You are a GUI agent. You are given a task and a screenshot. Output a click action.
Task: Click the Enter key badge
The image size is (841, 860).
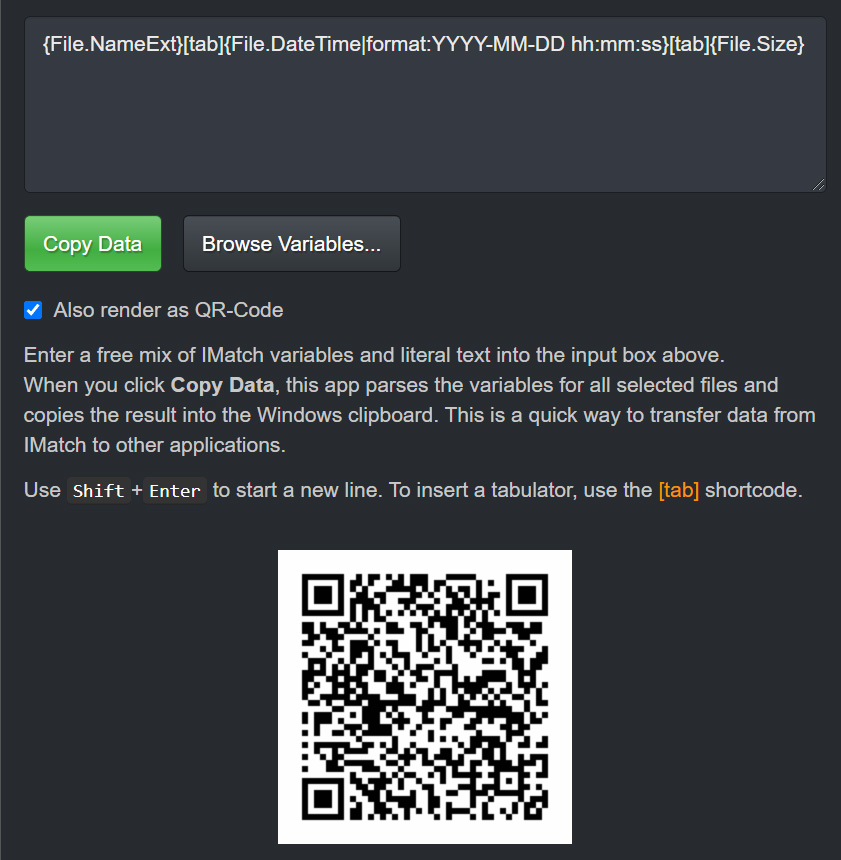(175, 490)
